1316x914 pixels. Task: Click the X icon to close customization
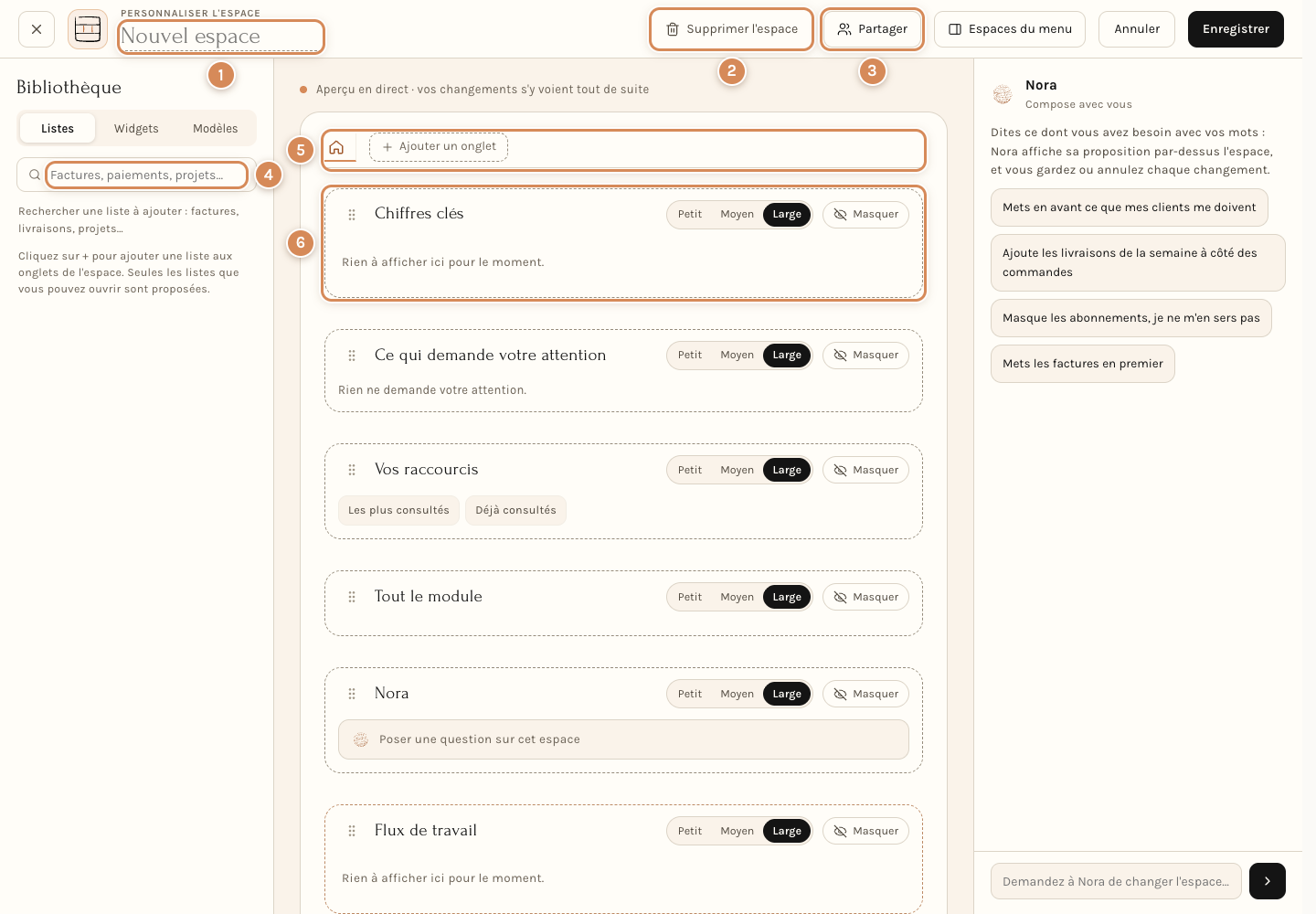tap(37, 29)
